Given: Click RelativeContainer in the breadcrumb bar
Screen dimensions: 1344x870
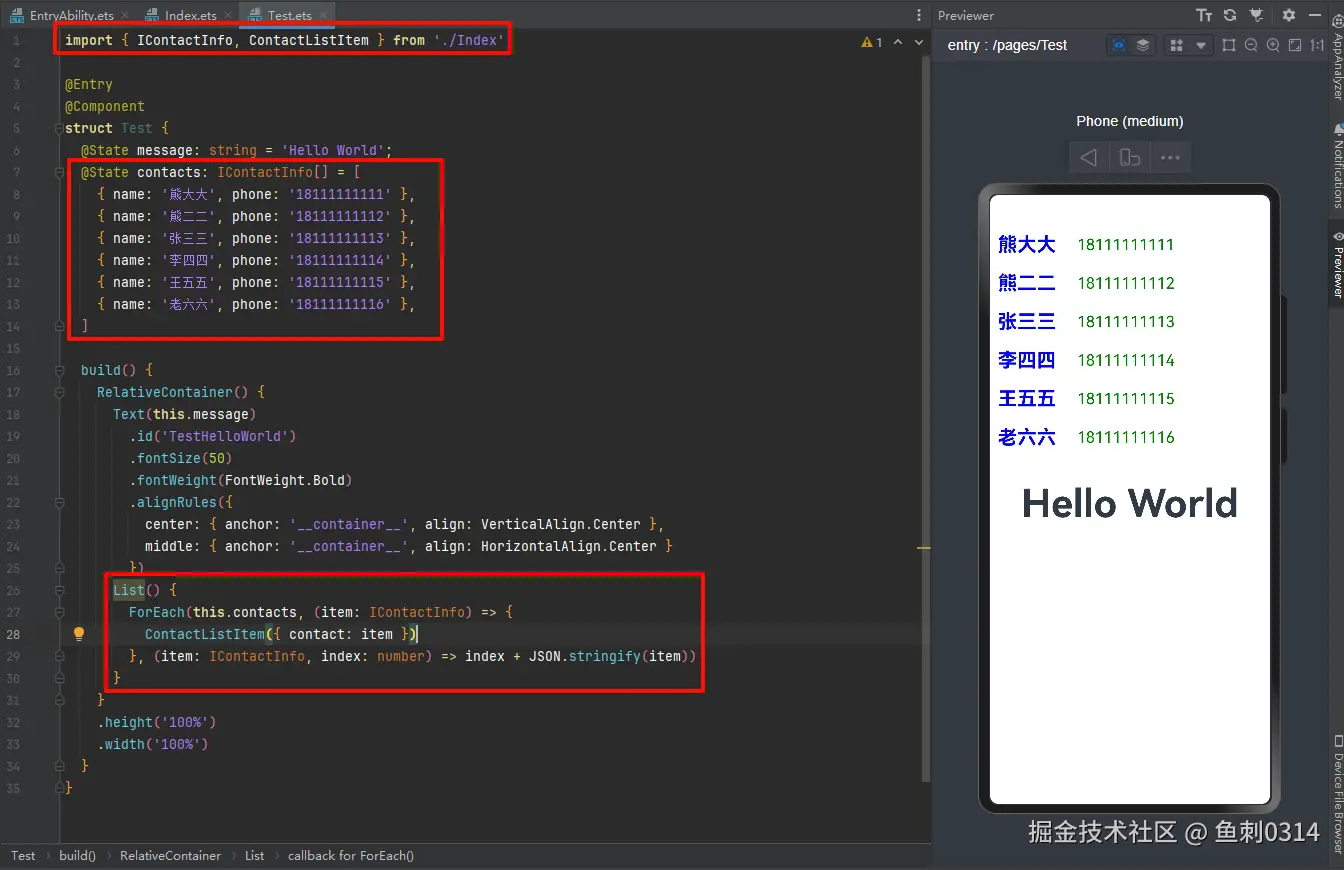Looking at the screenshot, I should click(170, 856).
